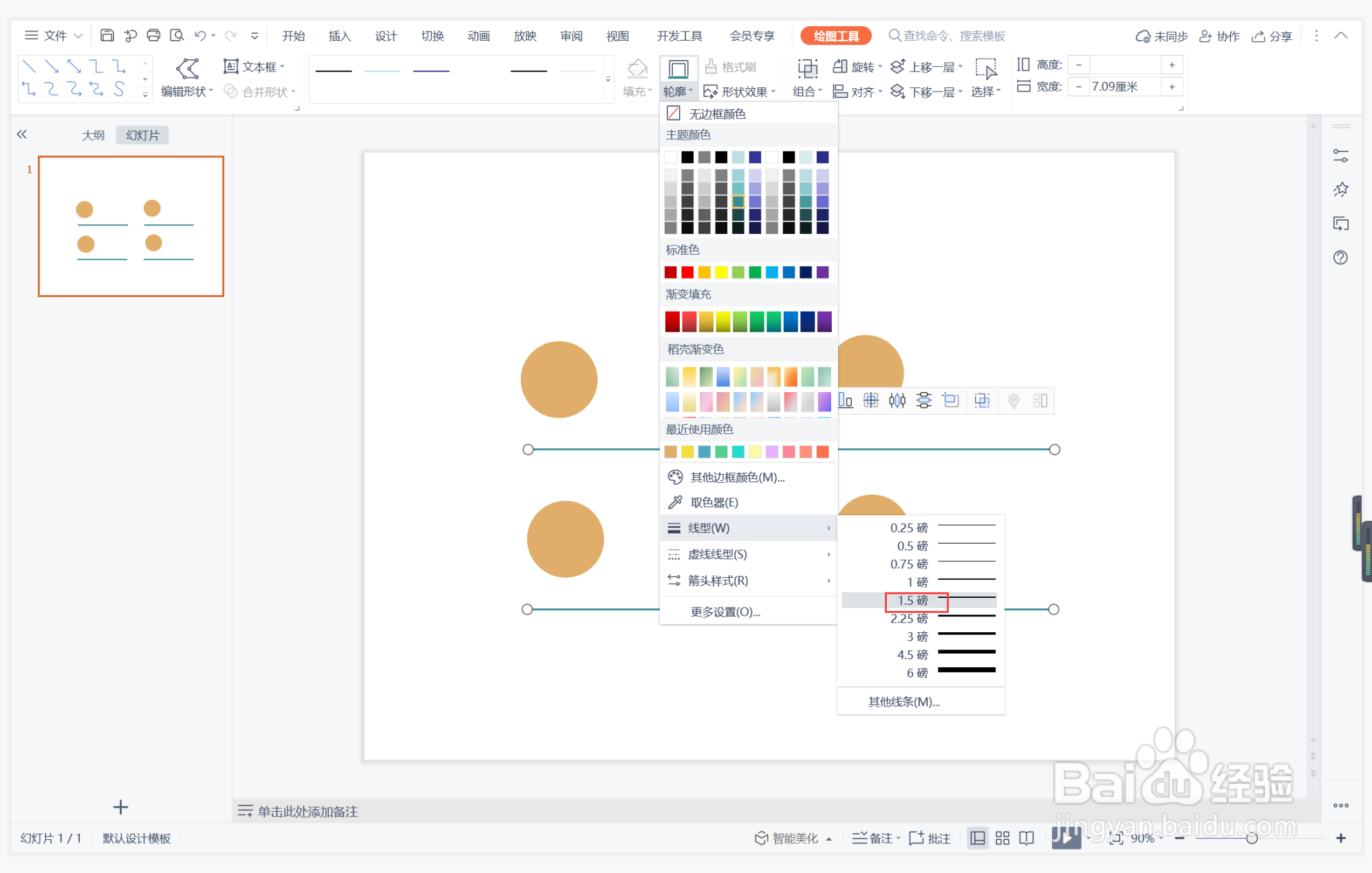Click the Fill (填充) bucket icon
This screenshot has width=1372, height=873.
coord(637,69)
